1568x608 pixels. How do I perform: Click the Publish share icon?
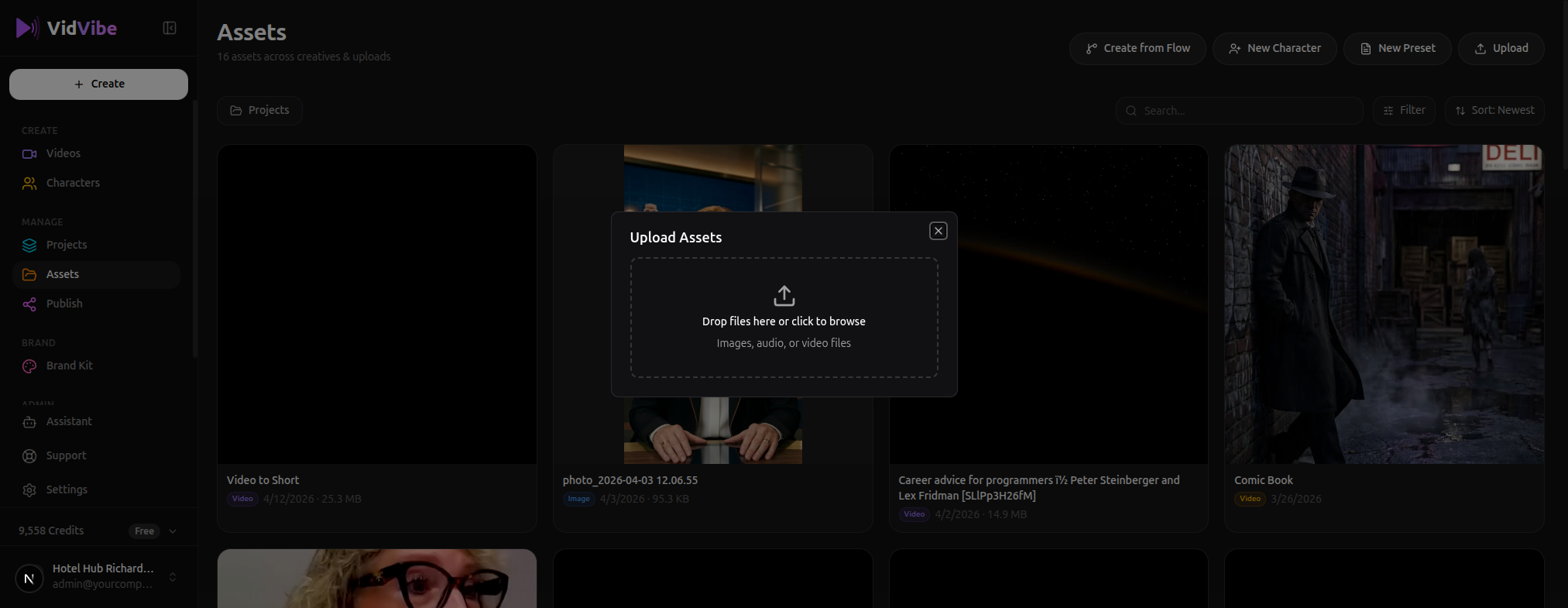[29, 304]
